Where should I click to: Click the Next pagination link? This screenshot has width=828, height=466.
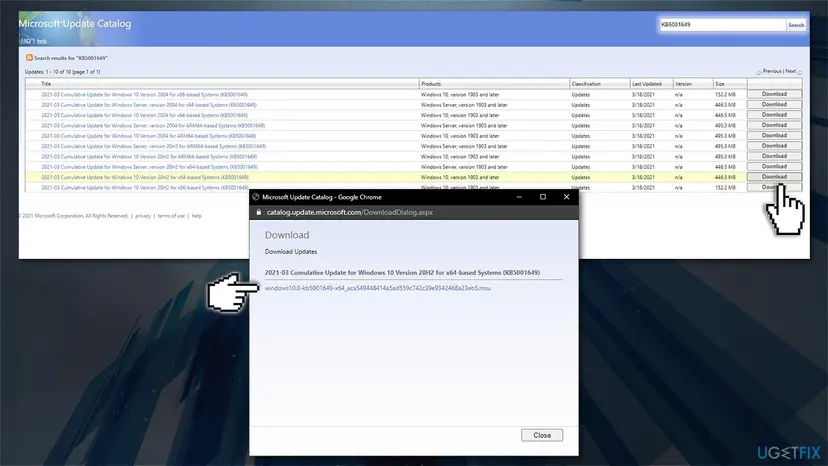pyautogui.click(x=791, y=71)
